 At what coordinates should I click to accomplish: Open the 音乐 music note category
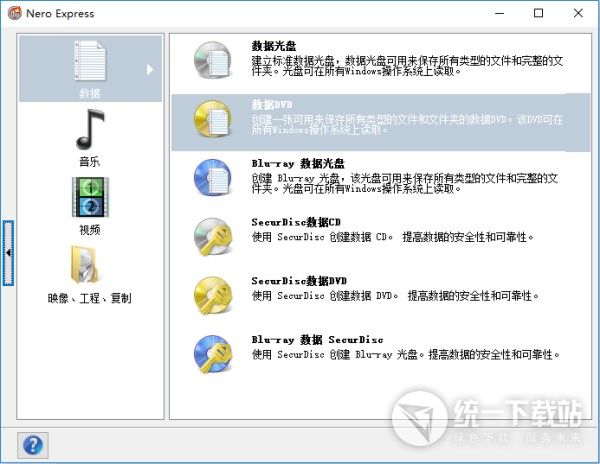89,130
